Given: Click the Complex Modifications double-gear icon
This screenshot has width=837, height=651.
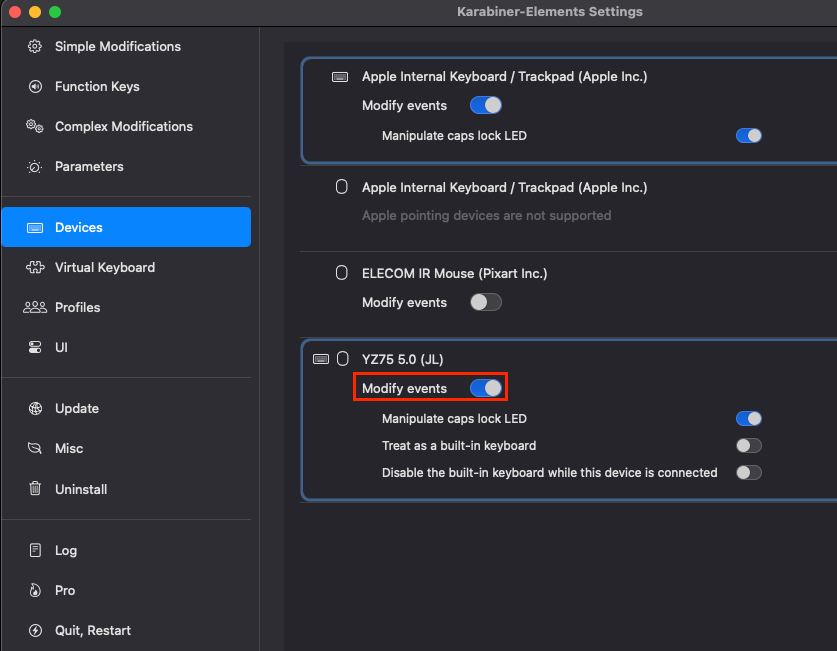Looking at the screenshot, I should 35,126.
